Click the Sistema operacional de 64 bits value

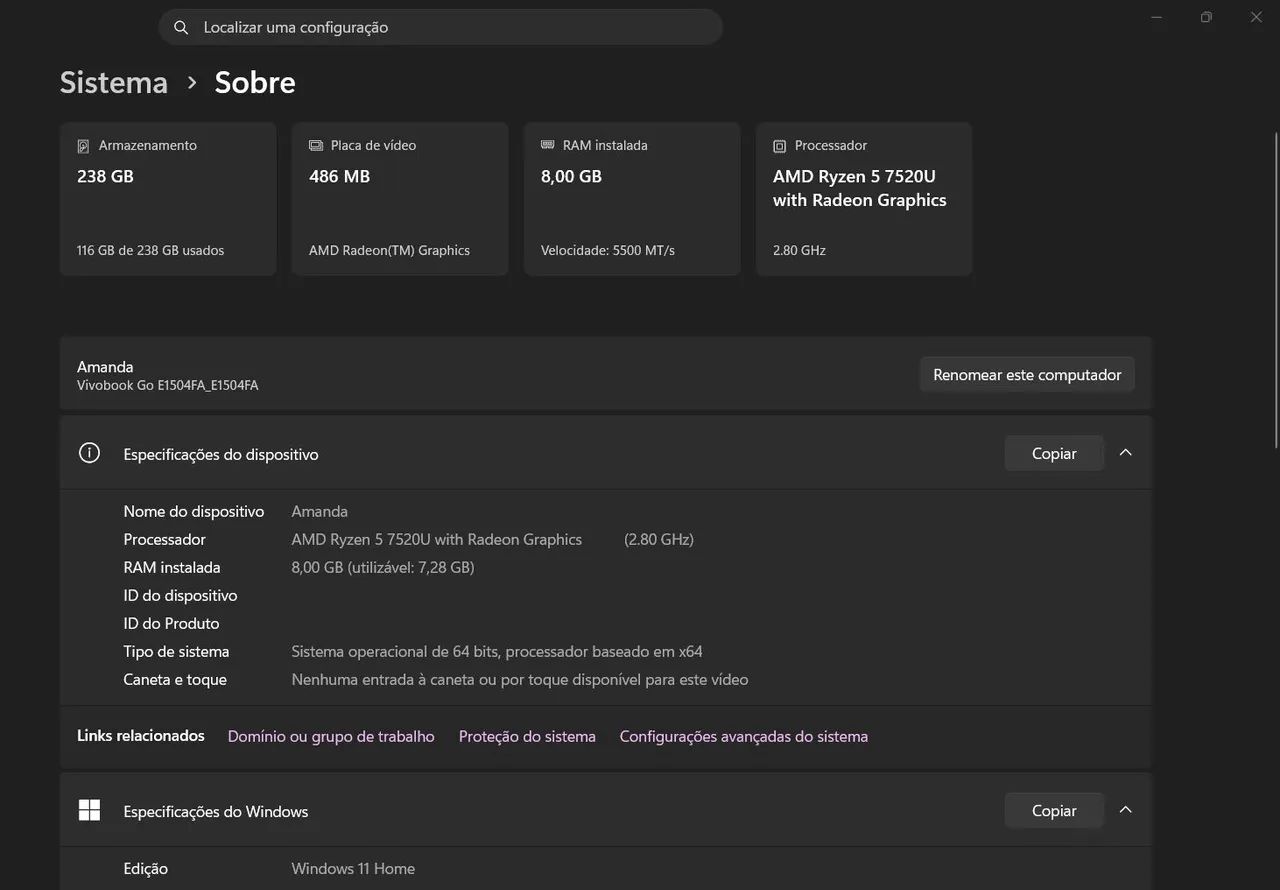[x=497, y=651]
